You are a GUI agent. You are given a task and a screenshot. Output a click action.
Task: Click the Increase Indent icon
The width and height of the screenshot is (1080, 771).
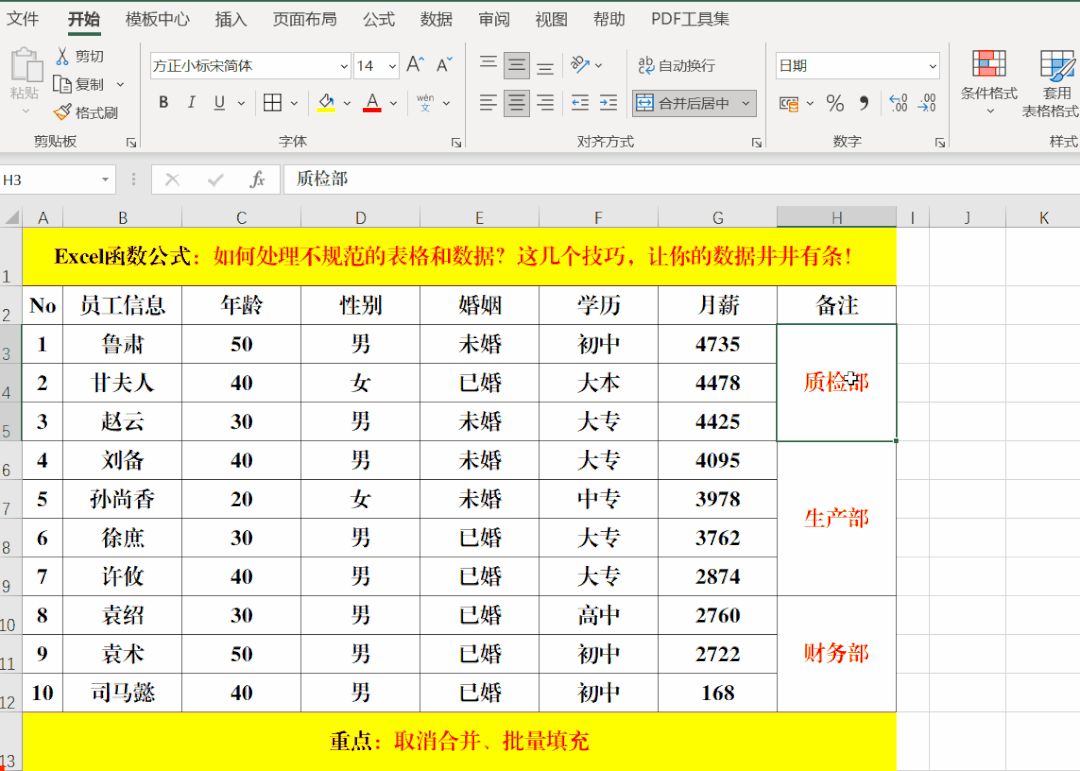[x=608, y=103]
